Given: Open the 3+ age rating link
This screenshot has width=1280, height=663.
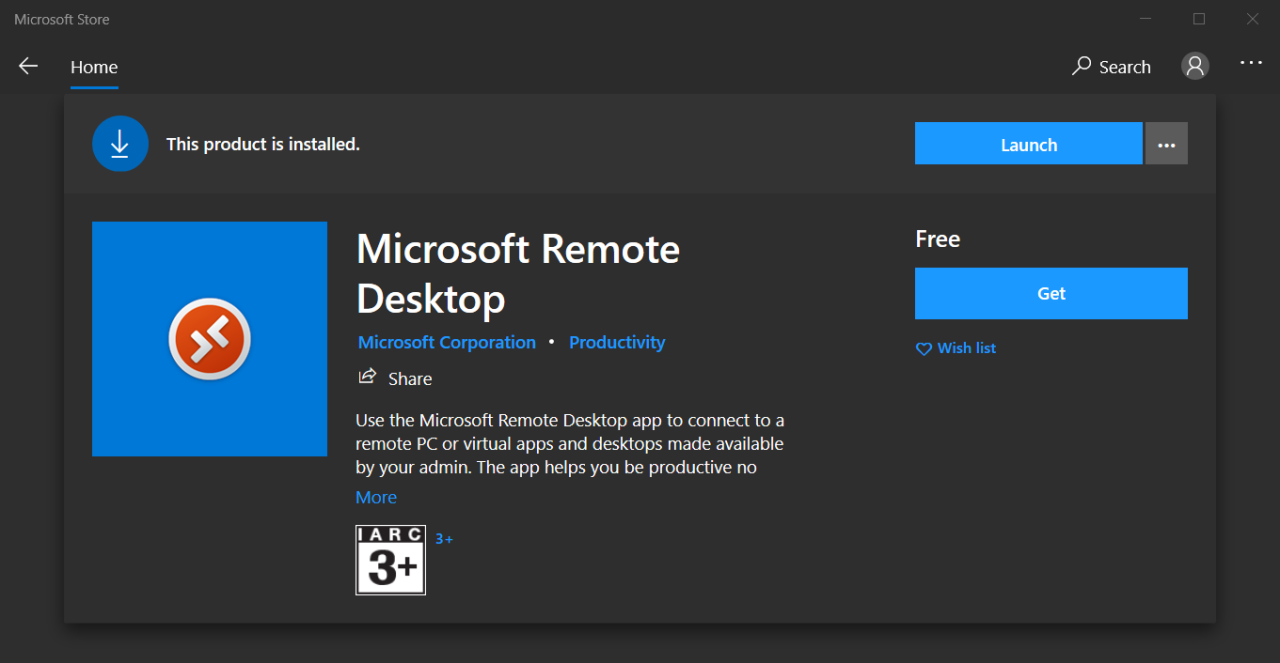Looking at the screenshot, I should [x=444, y=539].
